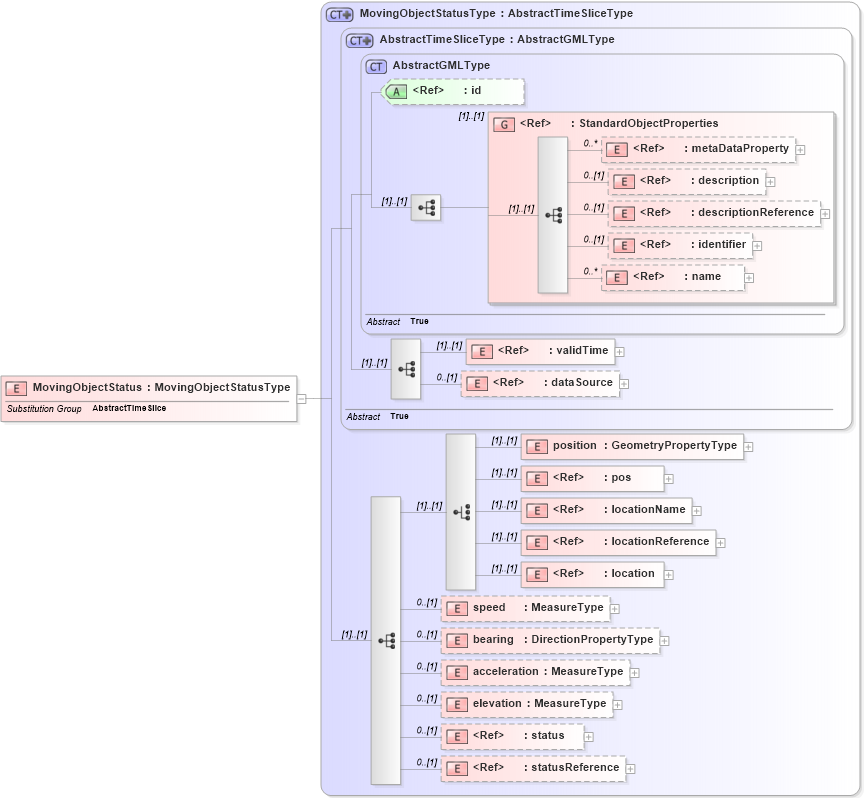864x798 pixels.
Task: Click the E icon of descriptionReference
Action: pos(624,214)
